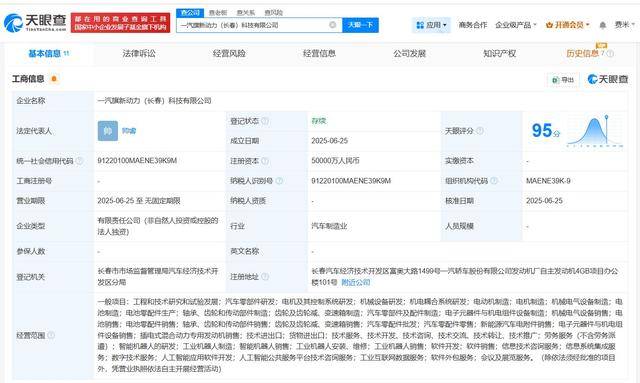Click the 营业期限 value text
The width and height of the screenshot is (640, 383).
[139, 201]
